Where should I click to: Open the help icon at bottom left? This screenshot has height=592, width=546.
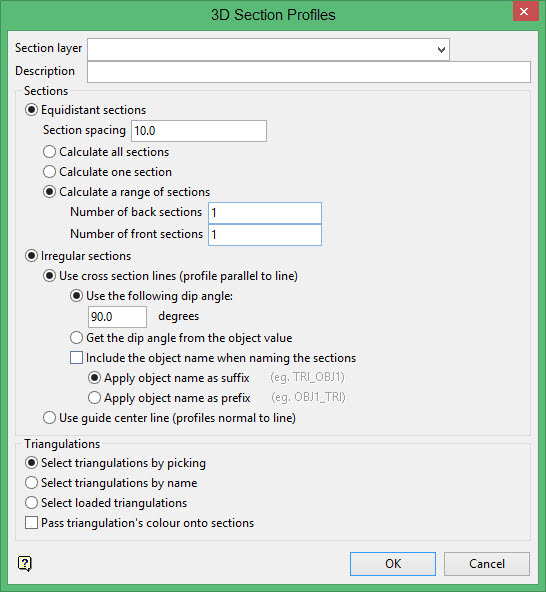tap(25, 564)
